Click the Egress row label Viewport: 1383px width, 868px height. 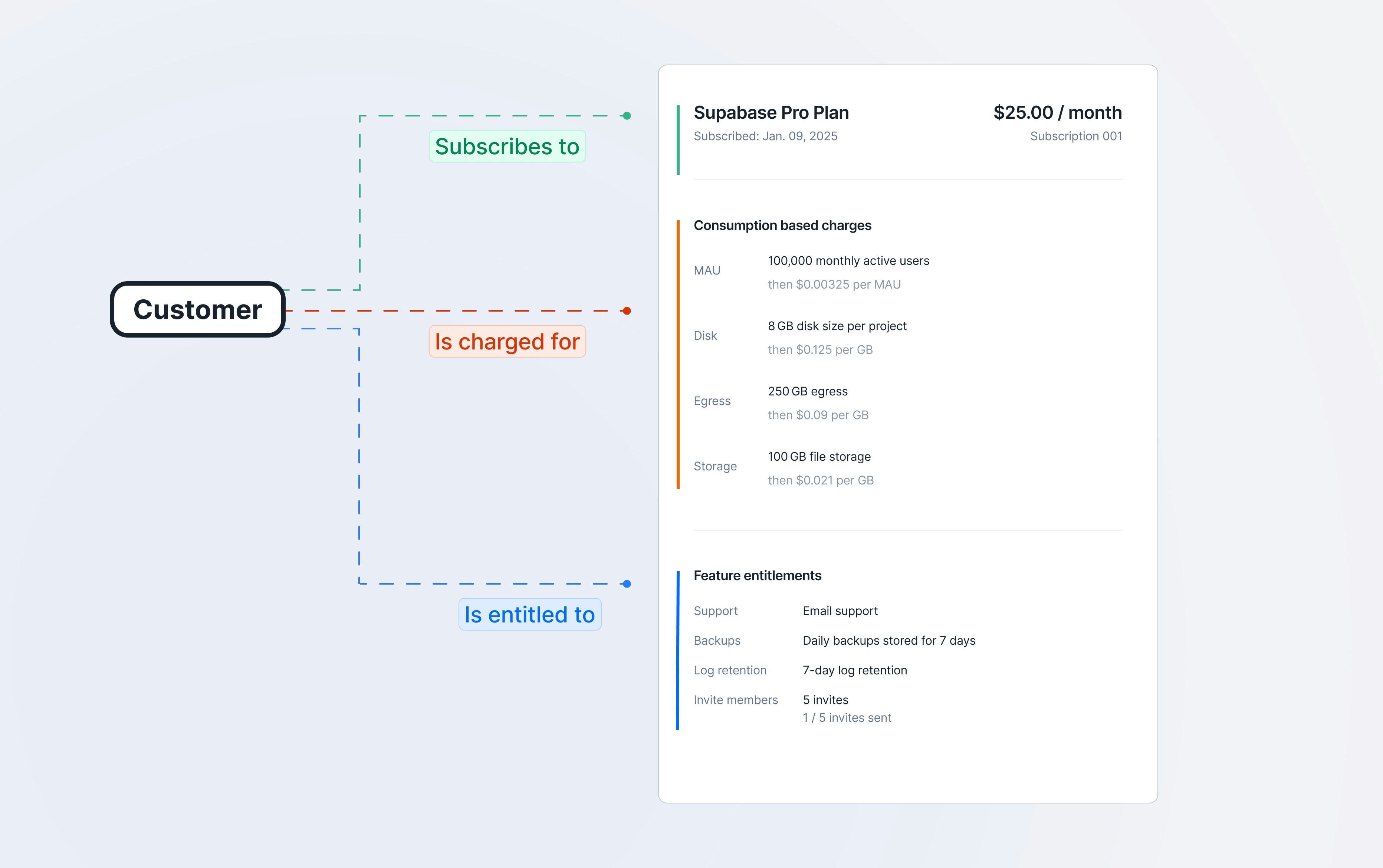712,401
